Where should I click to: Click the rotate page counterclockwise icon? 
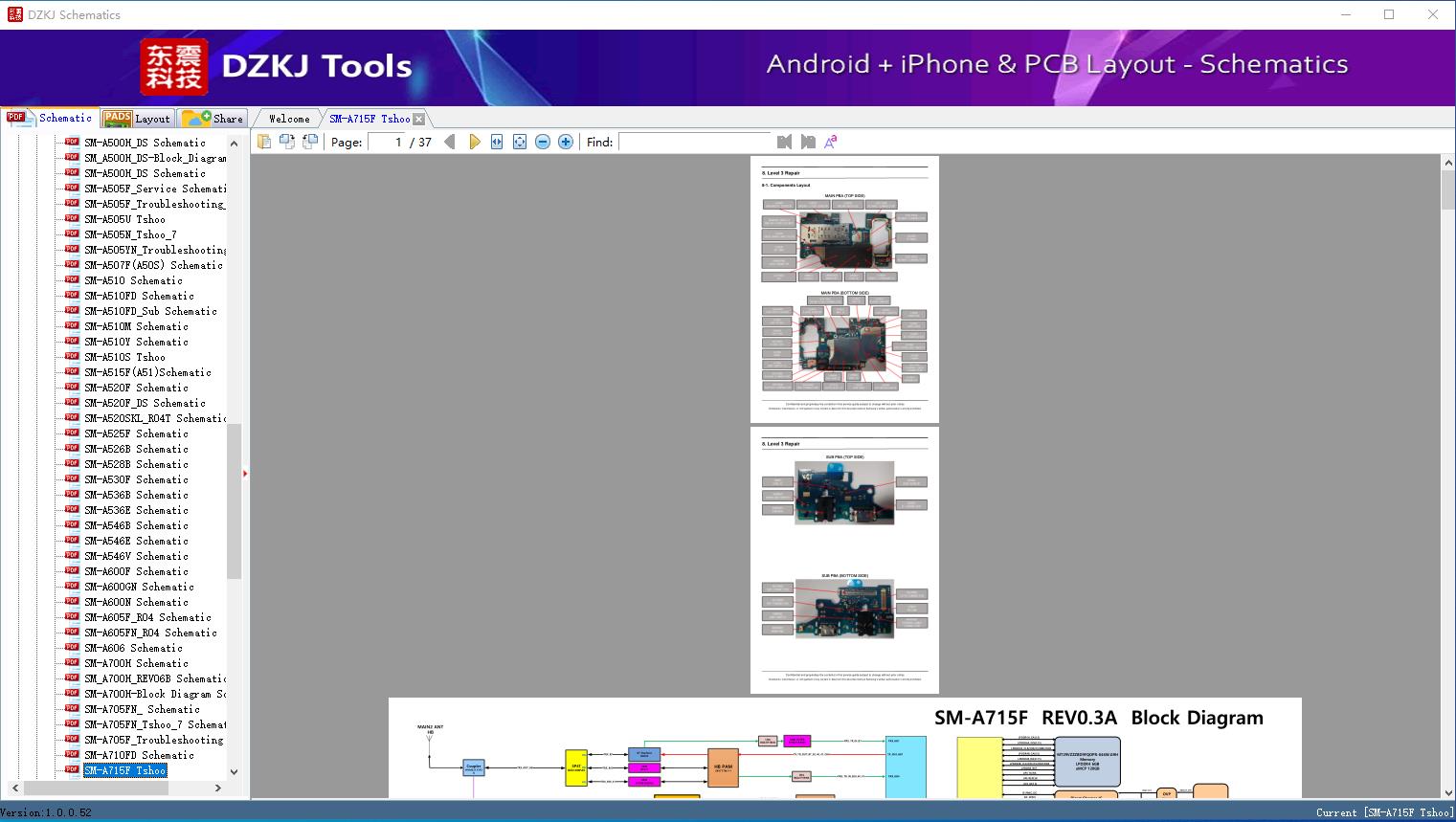(287, 142)
